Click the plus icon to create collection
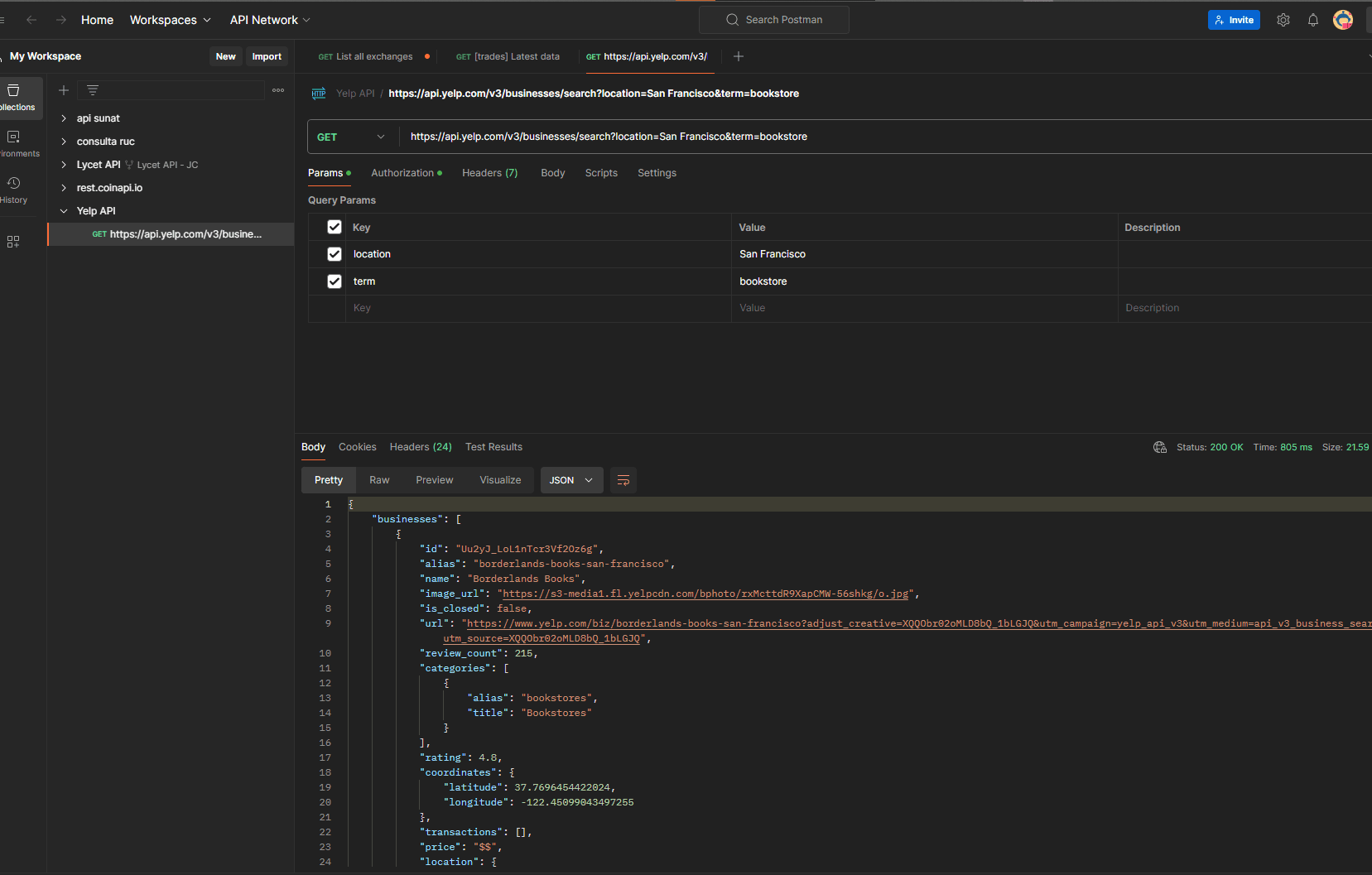The image size is (1372, 875). click(x=64, y=90)
